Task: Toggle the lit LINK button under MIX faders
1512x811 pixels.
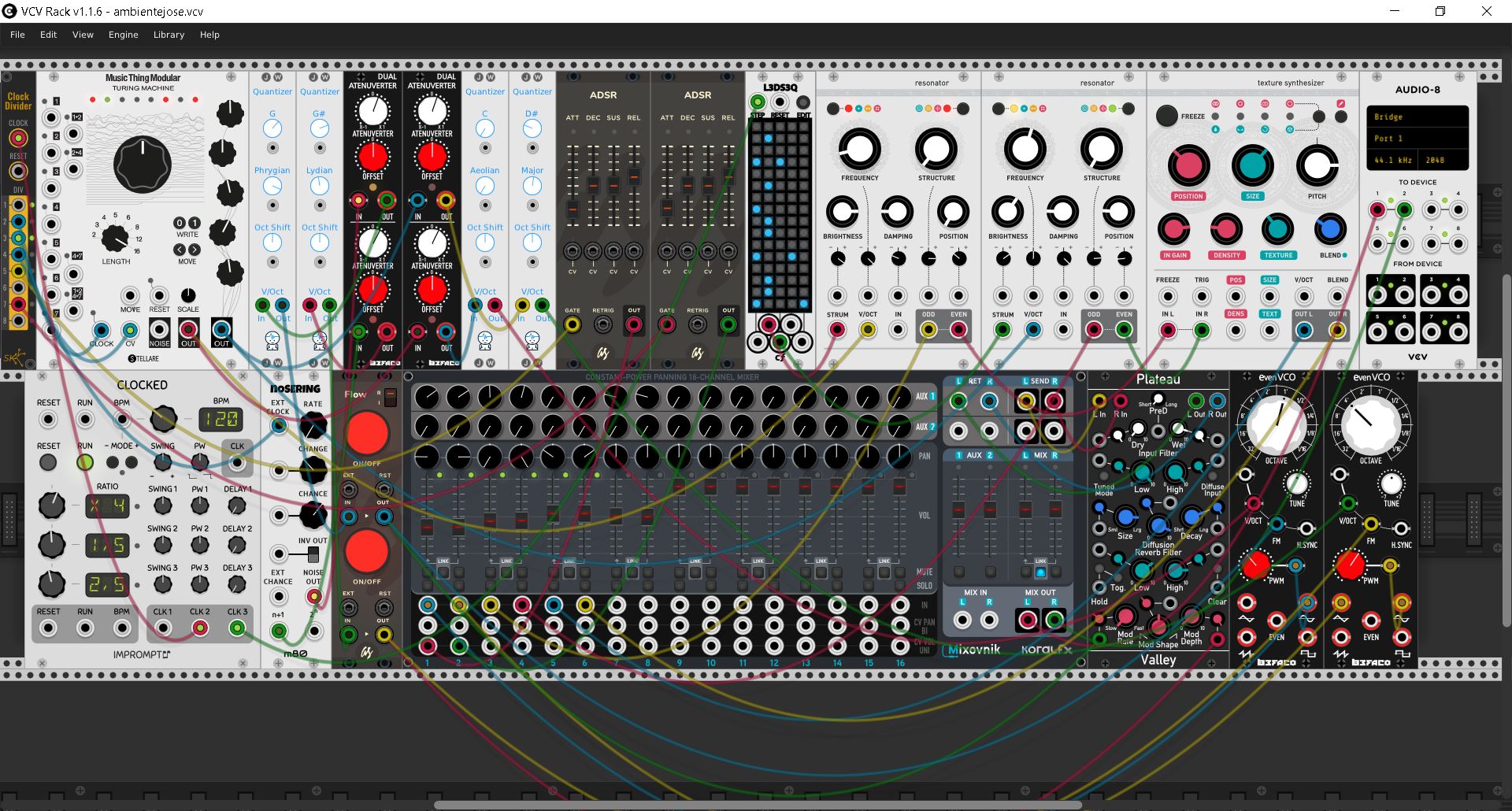Action: [x=1040, y=572]
